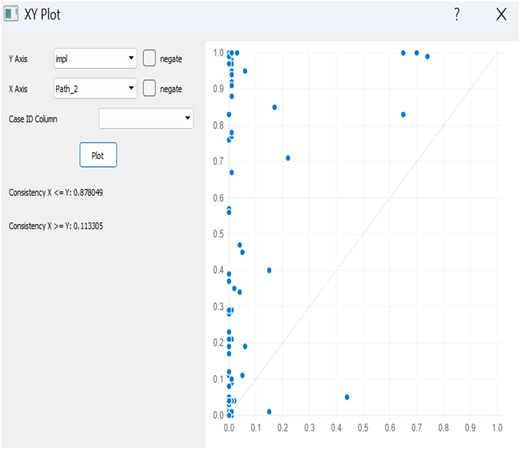Viewport: 520px width, 449px height.
Task: Click the 0.5 label on the y-axis
Action: click(x=218, y=234)
